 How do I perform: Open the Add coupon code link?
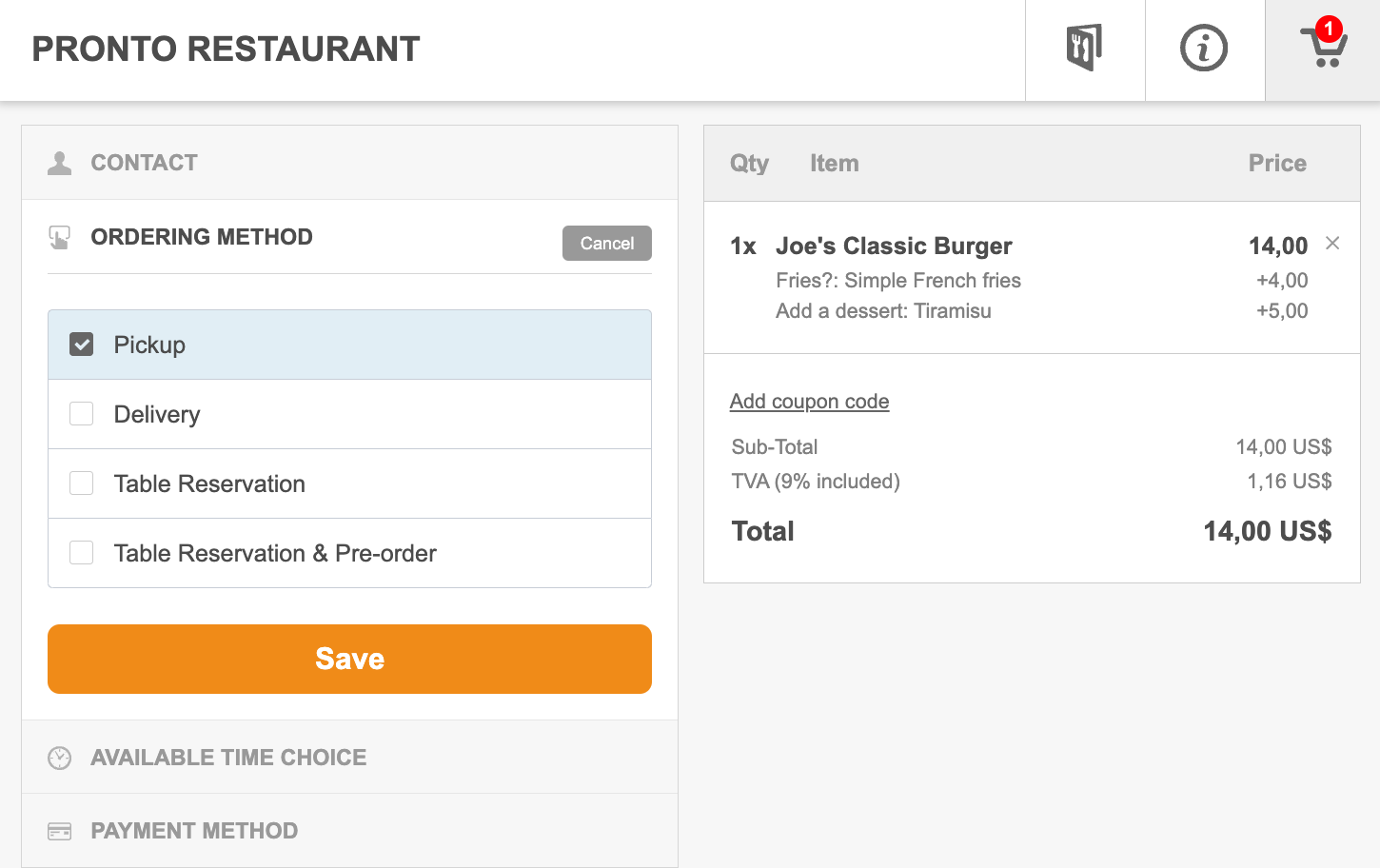pos(809,401)
